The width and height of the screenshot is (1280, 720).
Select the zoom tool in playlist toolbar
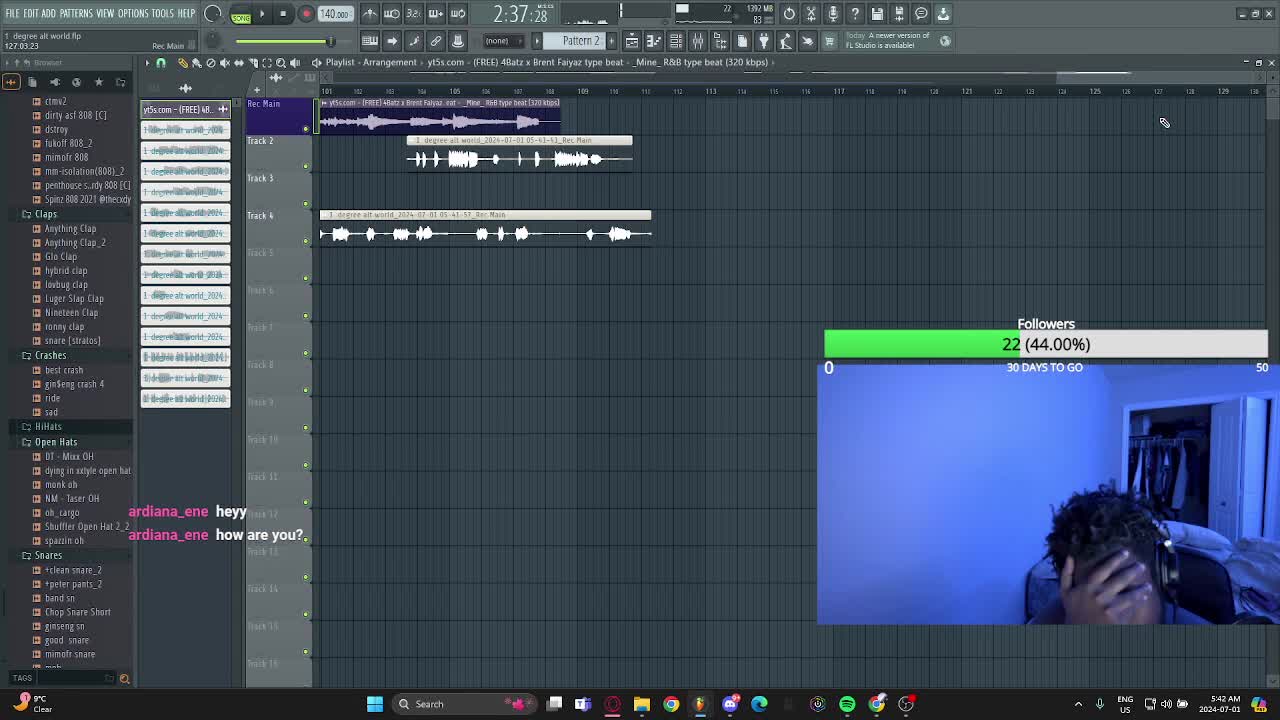click(280, 63)
